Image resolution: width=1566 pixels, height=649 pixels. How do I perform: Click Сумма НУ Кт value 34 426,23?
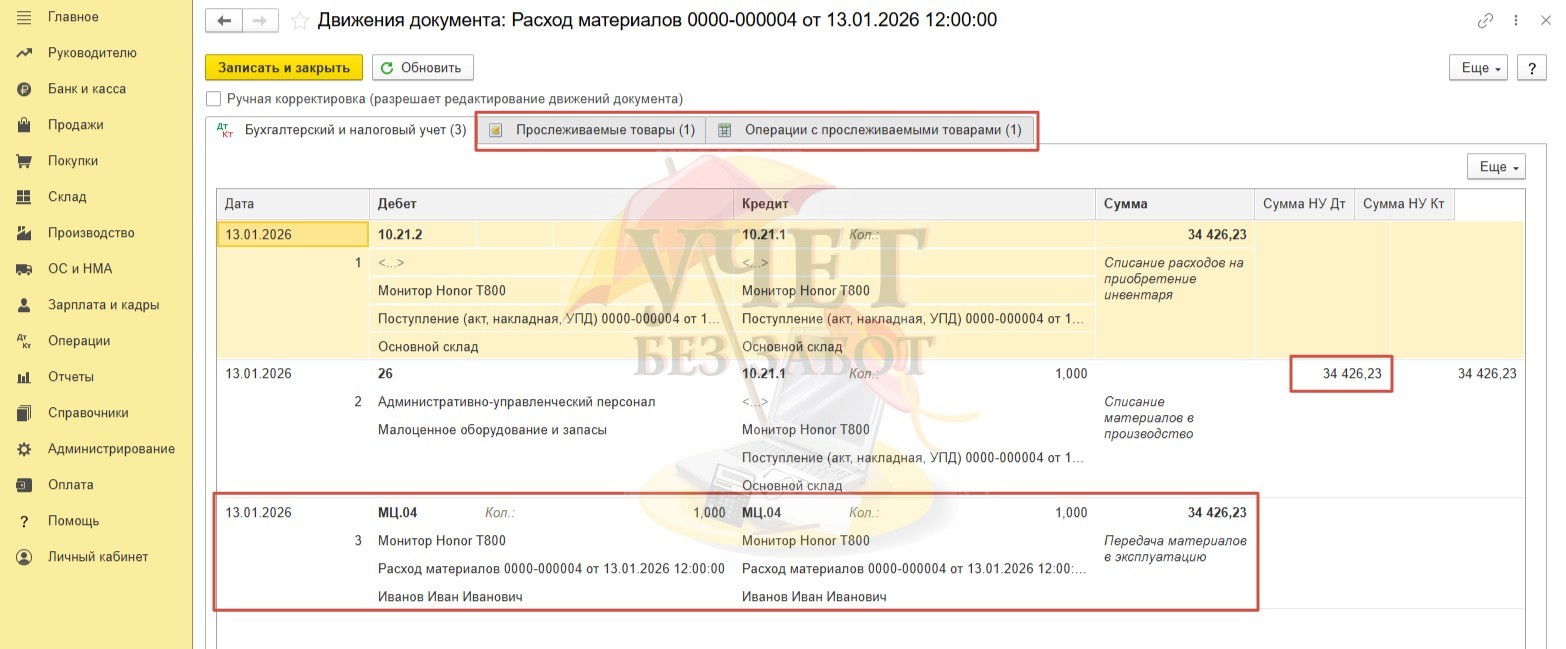1487,373
